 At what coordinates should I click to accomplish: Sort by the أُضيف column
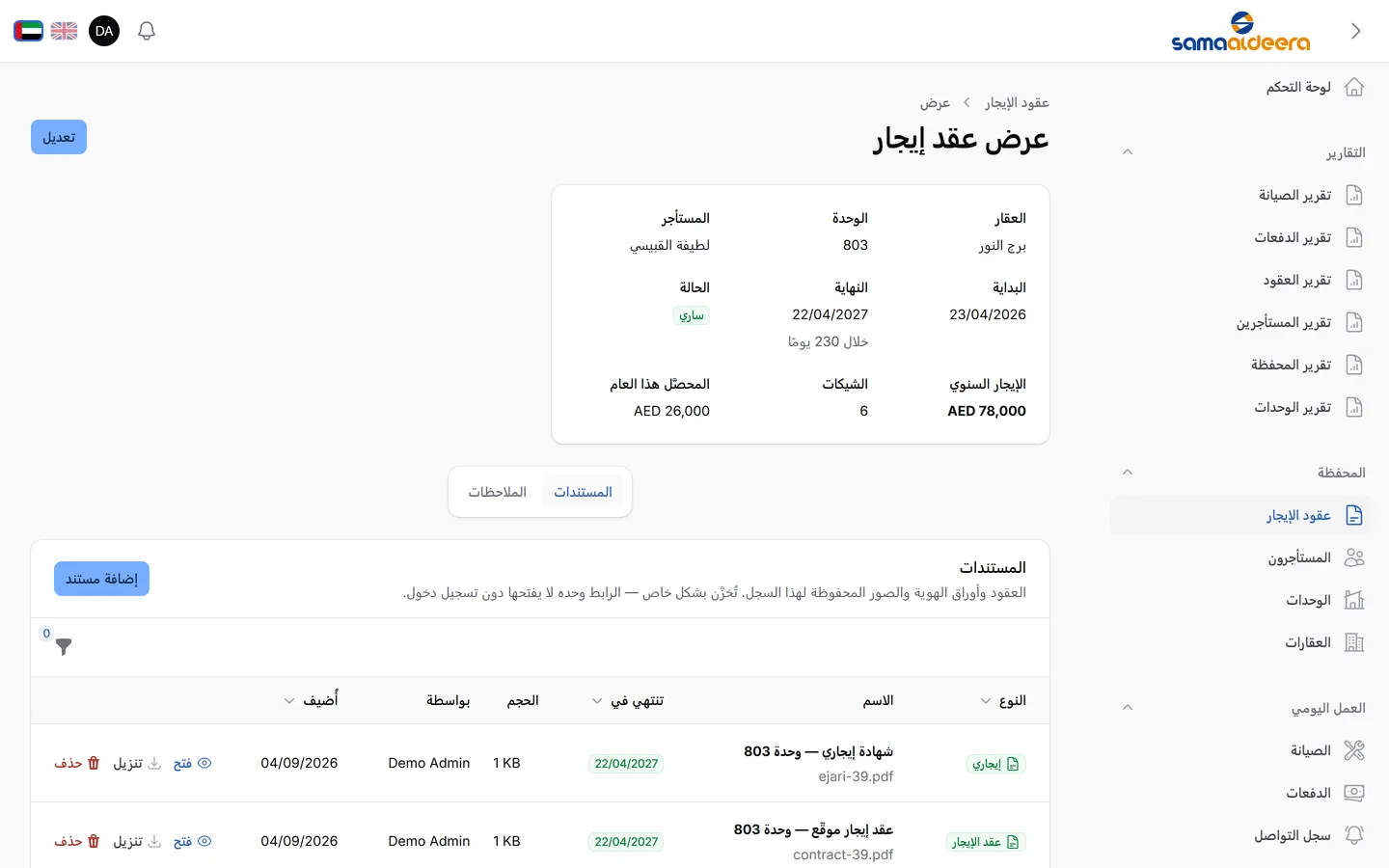pyautogui.click(x=311, y=700)
